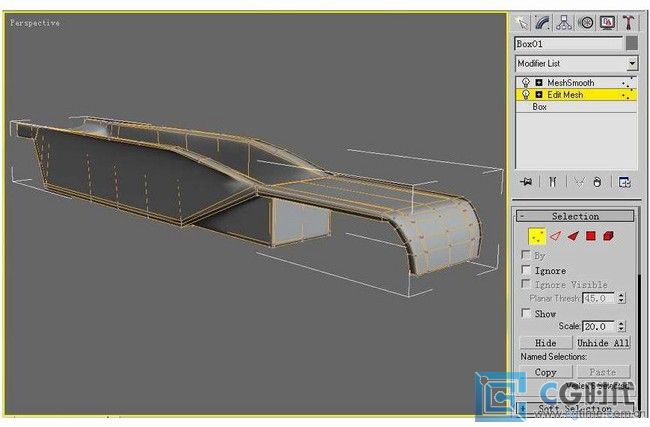Toggle Edit Mesh lightbulb visibility
The image size is (650, 427).
point(526,95)
